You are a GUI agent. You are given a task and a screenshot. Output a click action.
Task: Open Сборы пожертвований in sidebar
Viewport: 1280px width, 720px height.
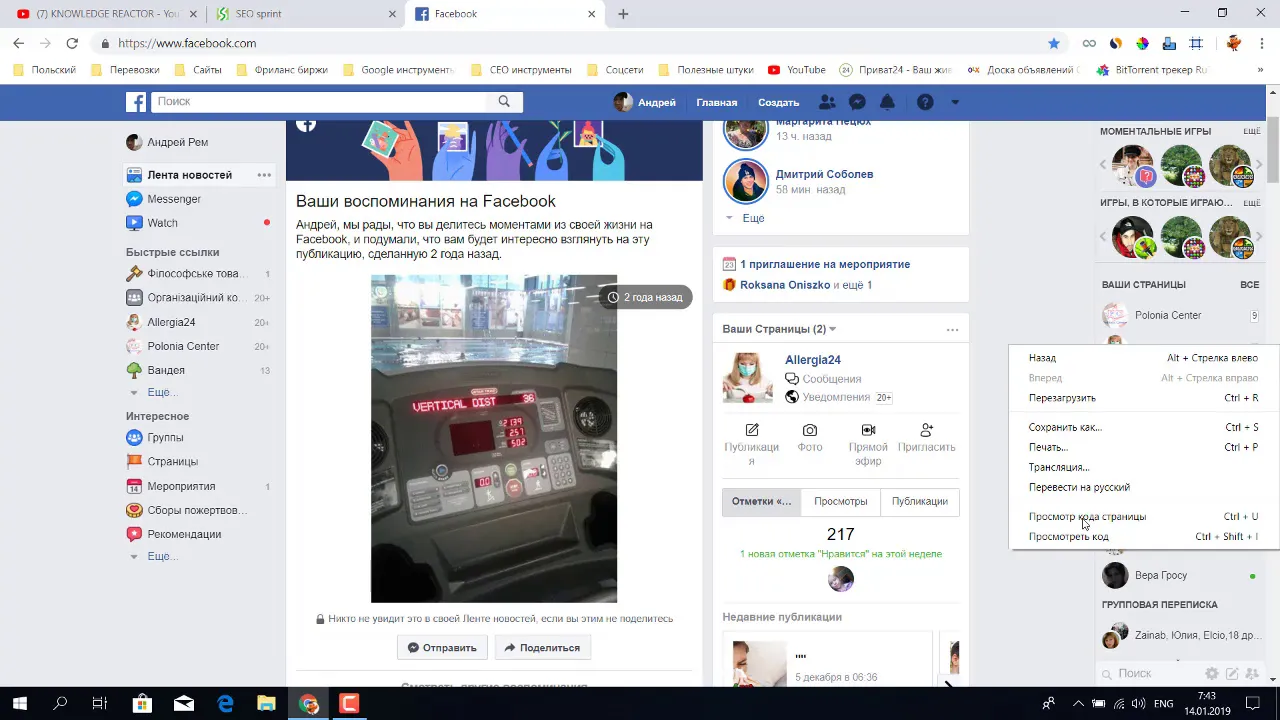(198, 510)
